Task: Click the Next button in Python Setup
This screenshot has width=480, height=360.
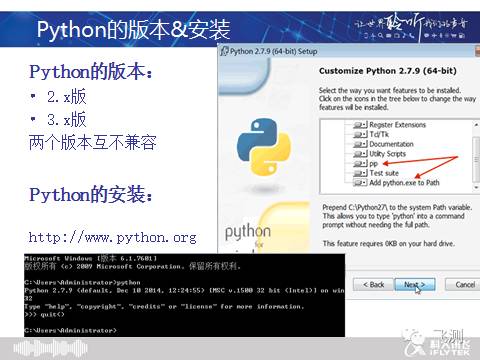Action: point(415,285)
